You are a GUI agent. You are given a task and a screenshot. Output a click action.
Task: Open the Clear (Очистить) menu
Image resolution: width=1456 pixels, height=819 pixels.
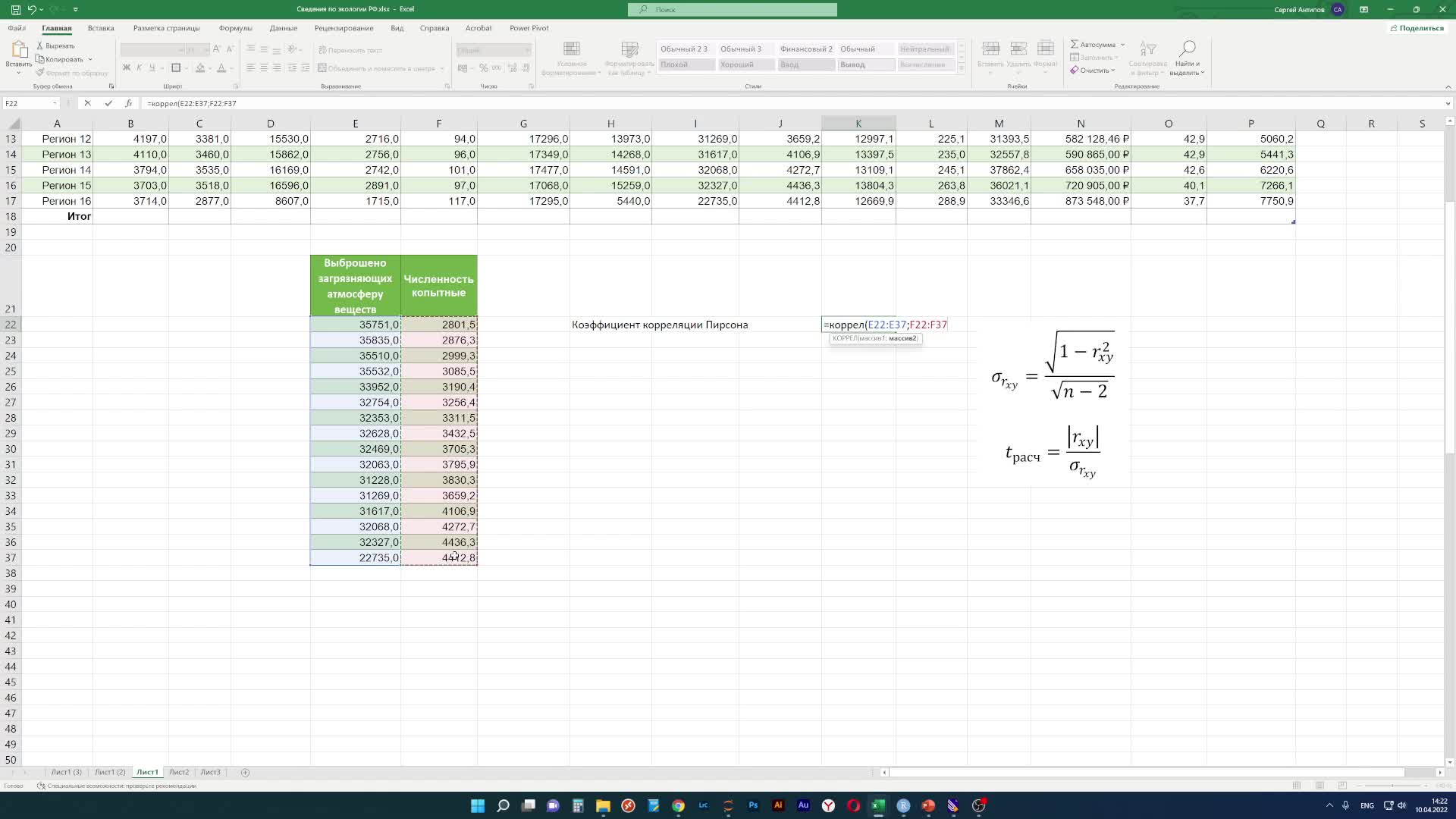(1093, 71)
